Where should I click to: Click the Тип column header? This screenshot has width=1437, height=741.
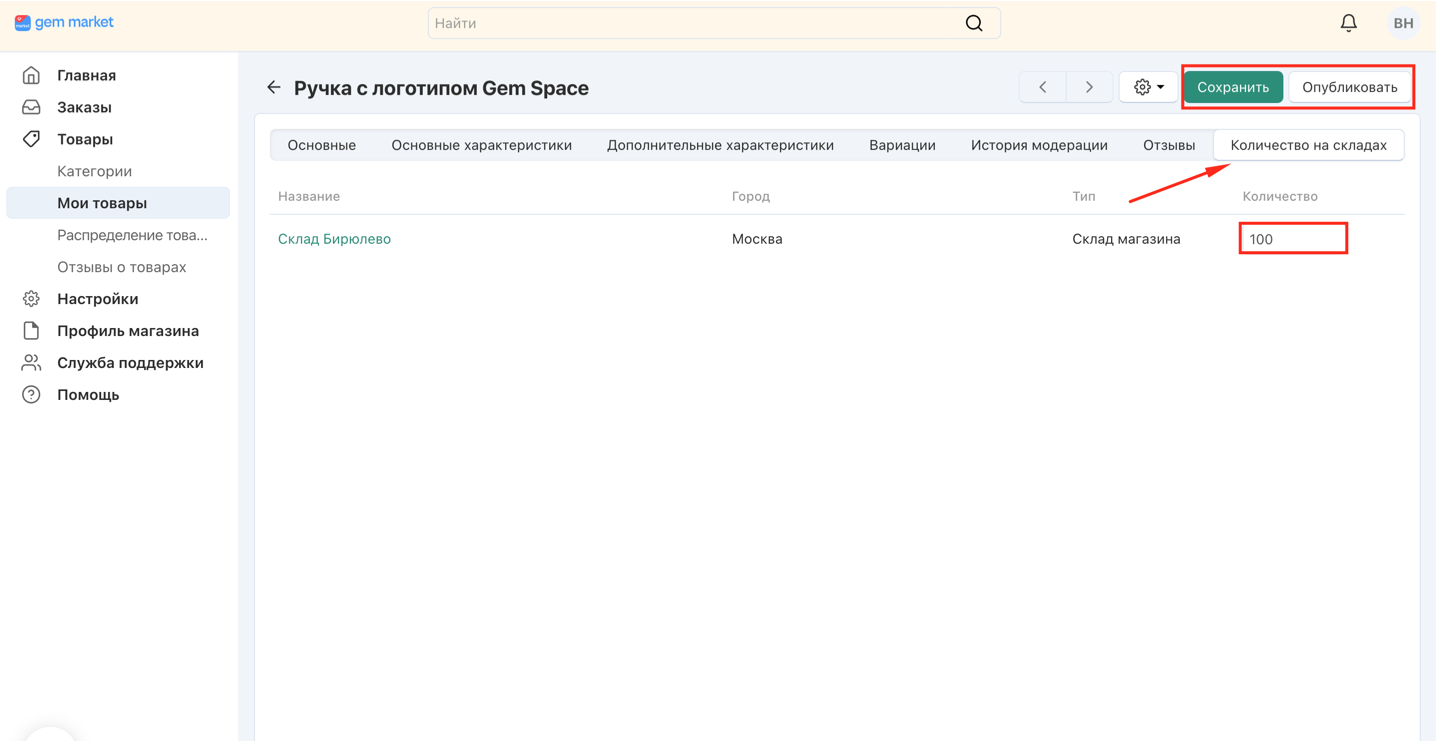point(1084,196)
